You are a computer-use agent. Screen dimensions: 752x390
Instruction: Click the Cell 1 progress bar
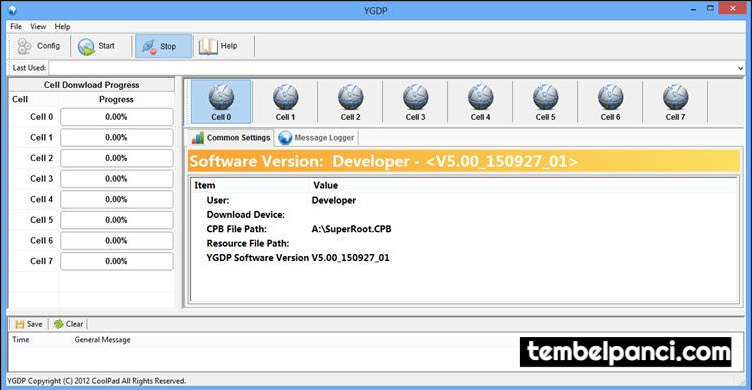point(117,138)
